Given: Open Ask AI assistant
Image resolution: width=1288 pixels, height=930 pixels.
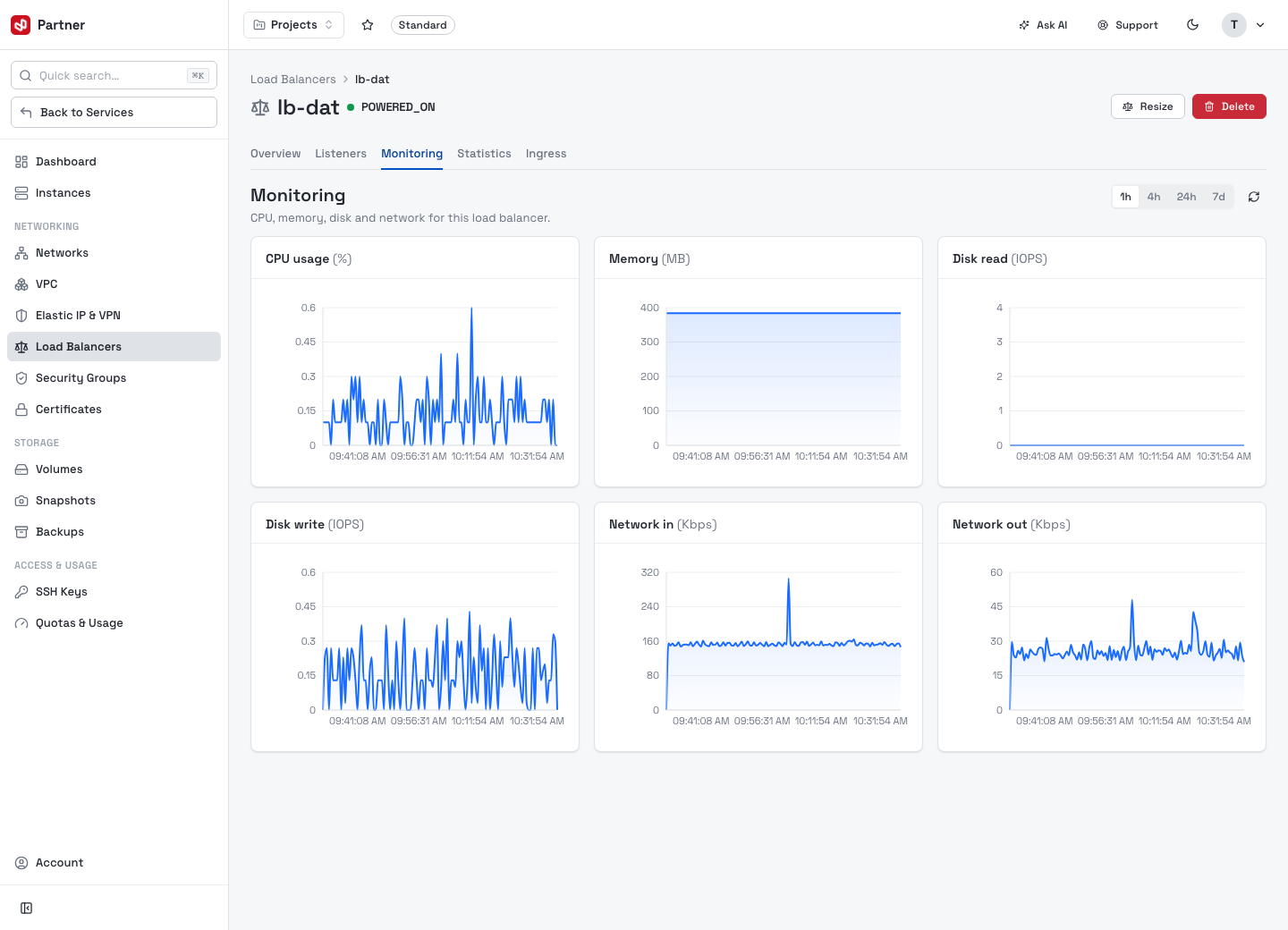Looking at the screenshot, I should point(1043,25).
